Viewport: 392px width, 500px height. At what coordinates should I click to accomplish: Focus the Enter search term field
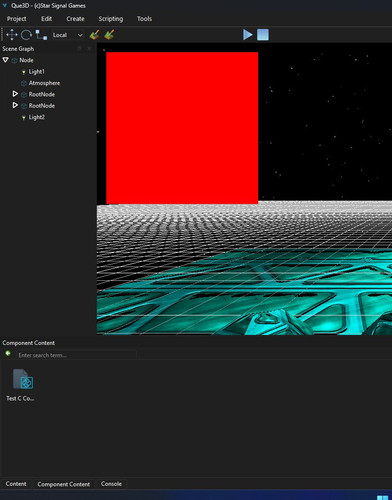coord(76,355)
